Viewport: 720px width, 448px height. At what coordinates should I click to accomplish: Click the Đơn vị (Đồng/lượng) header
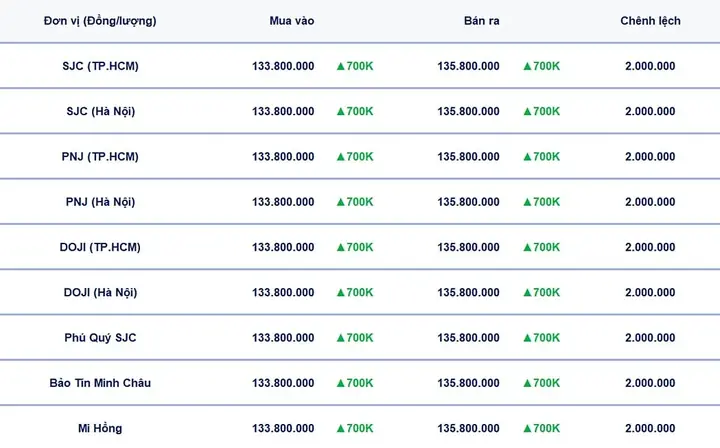point(100,21)
